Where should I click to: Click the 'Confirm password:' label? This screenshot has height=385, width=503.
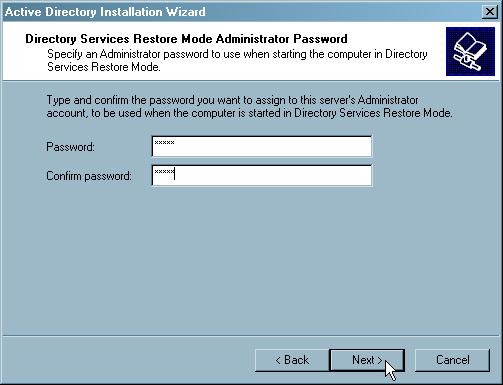[89, 176]
